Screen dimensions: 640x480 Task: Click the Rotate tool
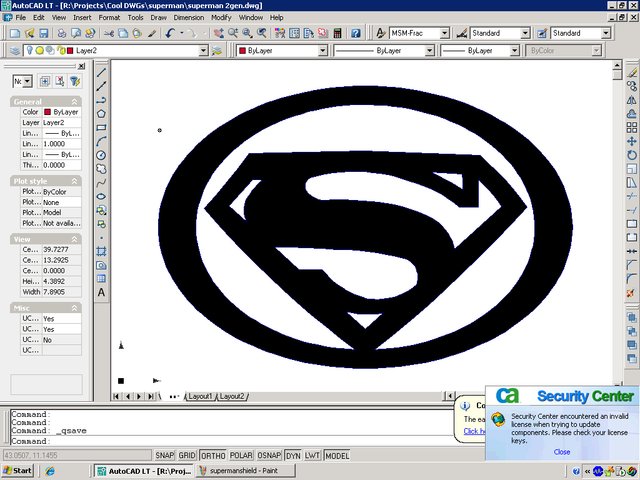[631, 155]
